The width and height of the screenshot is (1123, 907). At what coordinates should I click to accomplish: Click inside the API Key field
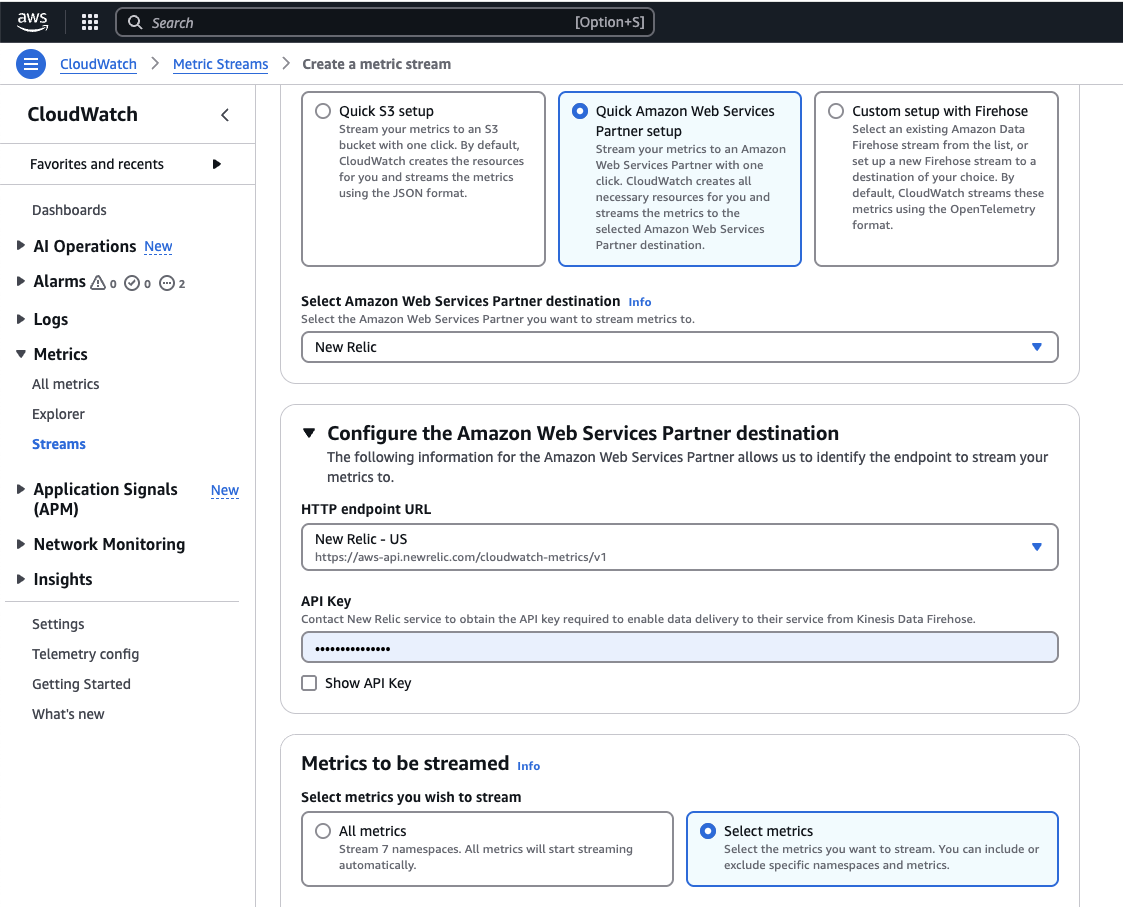[680, 647]
